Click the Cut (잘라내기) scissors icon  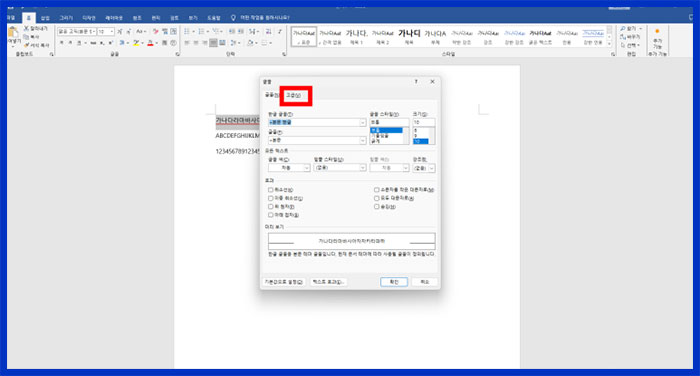click(26, 29)
